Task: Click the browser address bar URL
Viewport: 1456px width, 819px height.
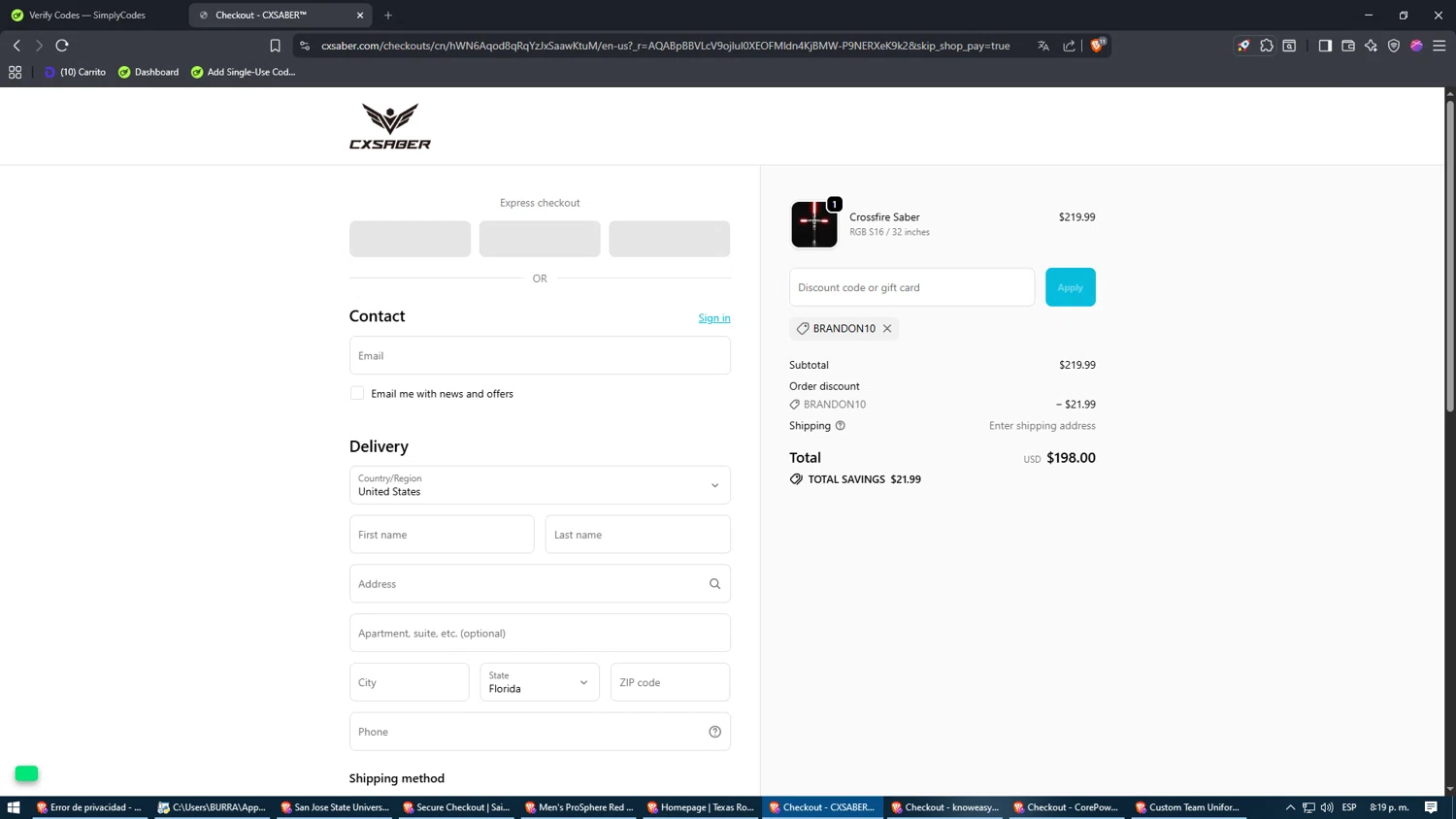Action: [x=665, y=46]
